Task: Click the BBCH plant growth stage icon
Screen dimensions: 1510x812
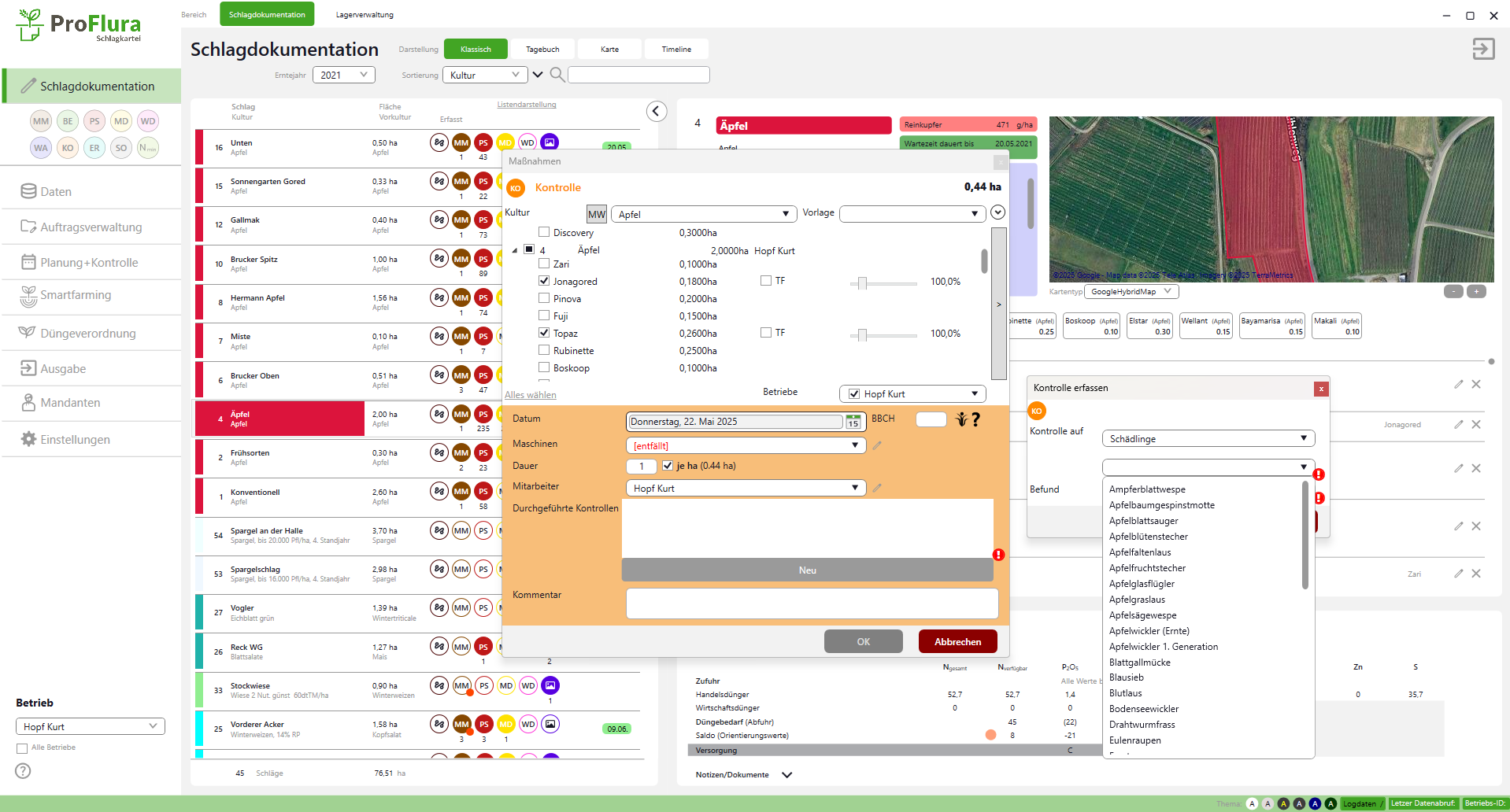Action: click(x=961, y=419)
